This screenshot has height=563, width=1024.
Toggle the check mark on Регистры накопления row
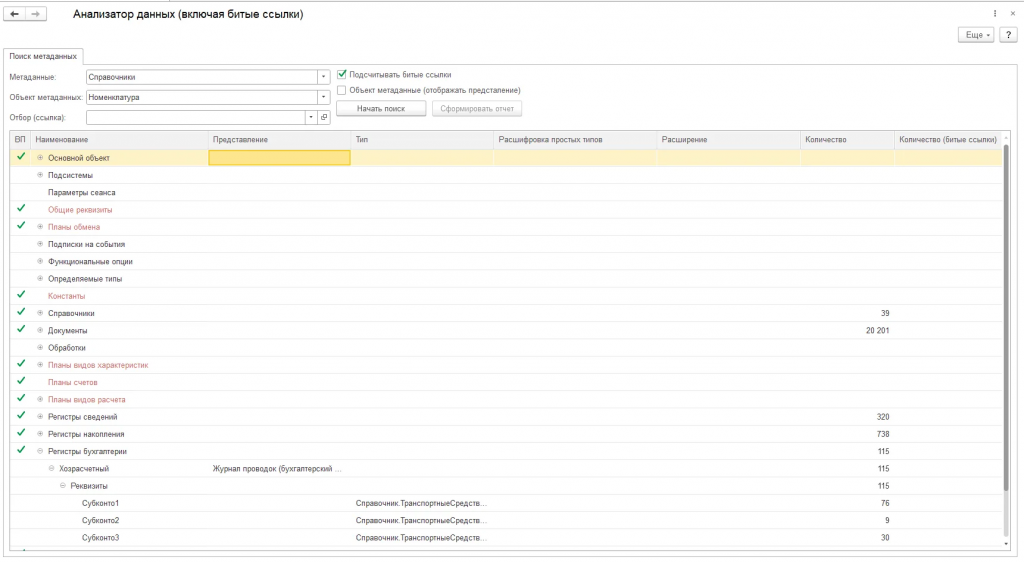coord(21,433)
